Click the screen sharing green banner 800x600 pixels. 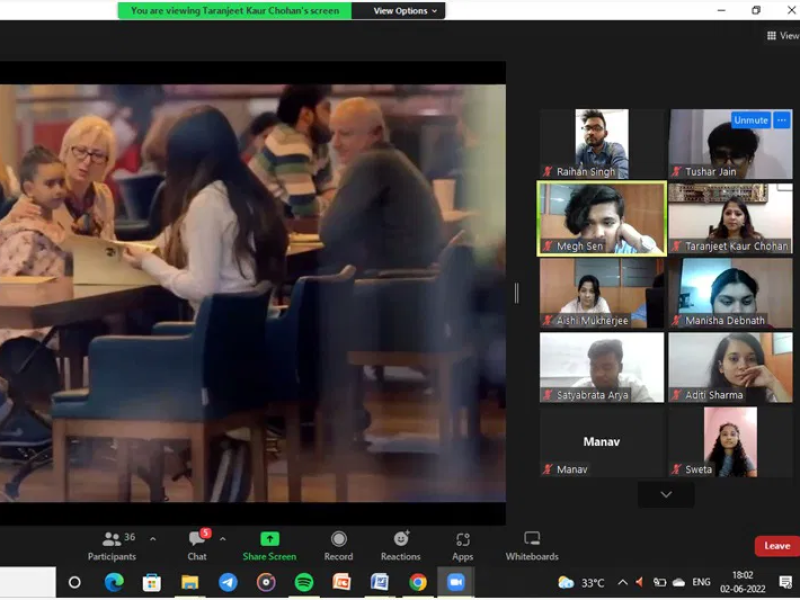click(x=235, y=11)
